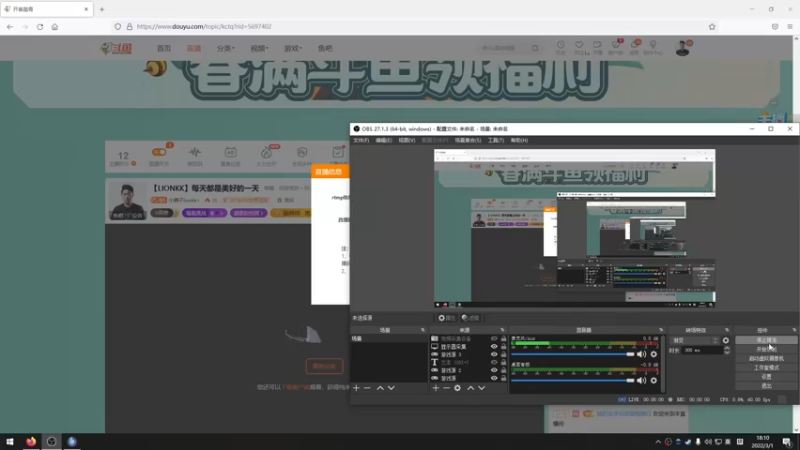The height and width of the screenshot is (450, 800).
Task: Toggle visibility of last source row
Action: (x=494, y=378)
